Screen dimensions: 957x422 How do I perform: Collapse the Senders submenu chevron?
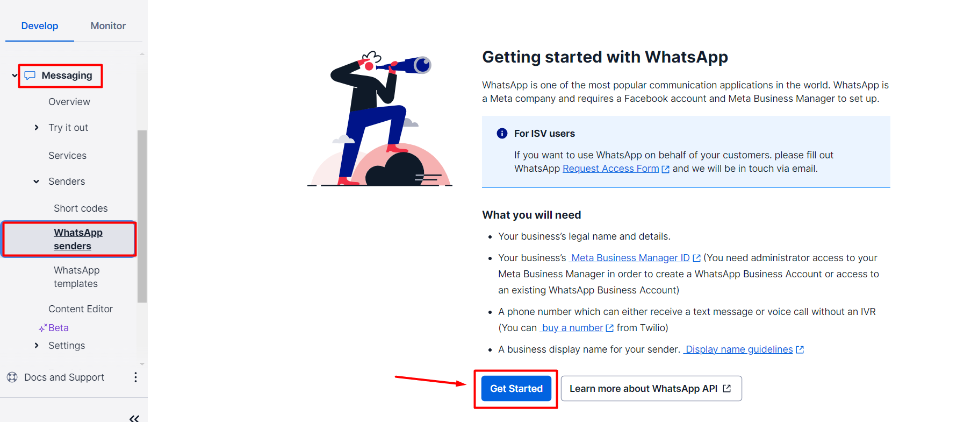(37, 182)
